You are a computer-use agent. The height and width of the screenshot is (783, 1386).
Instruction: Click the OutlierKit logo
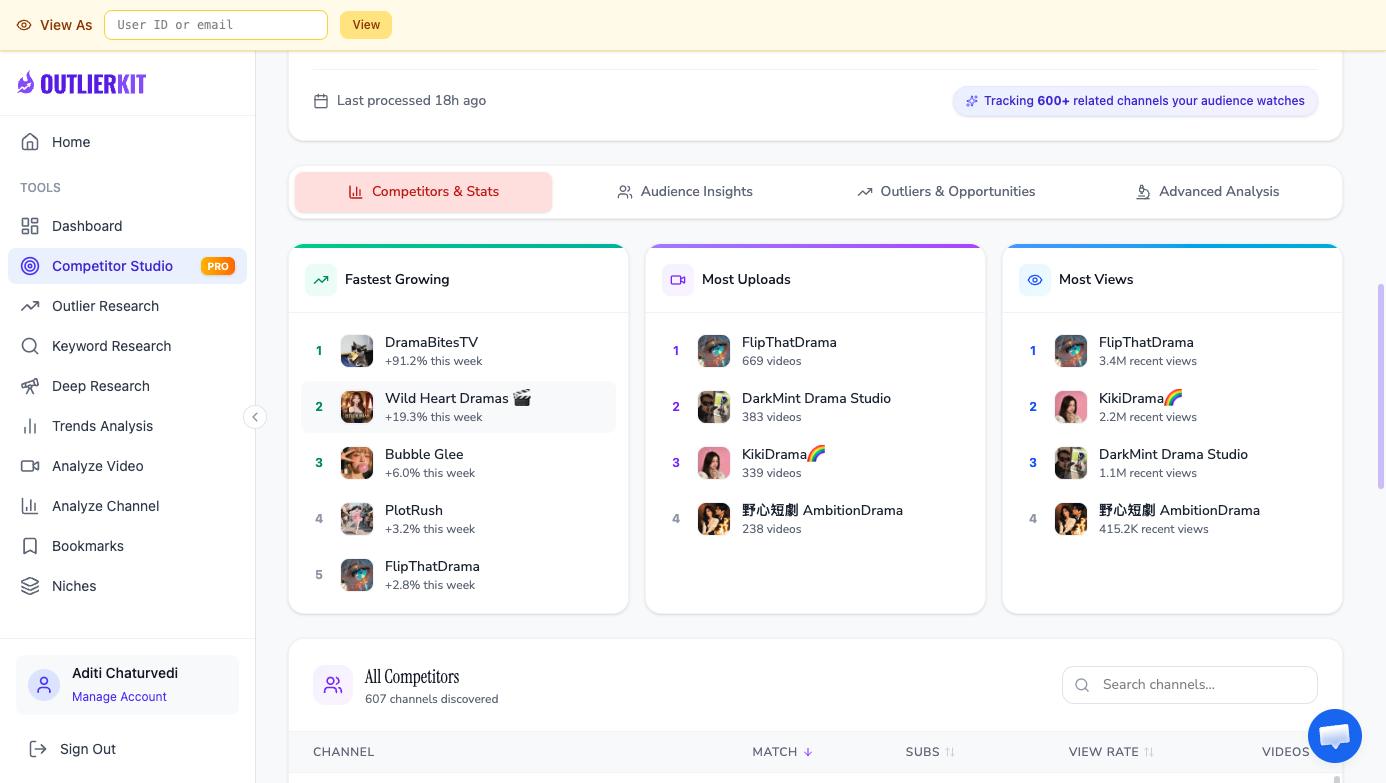click(81, 83)
